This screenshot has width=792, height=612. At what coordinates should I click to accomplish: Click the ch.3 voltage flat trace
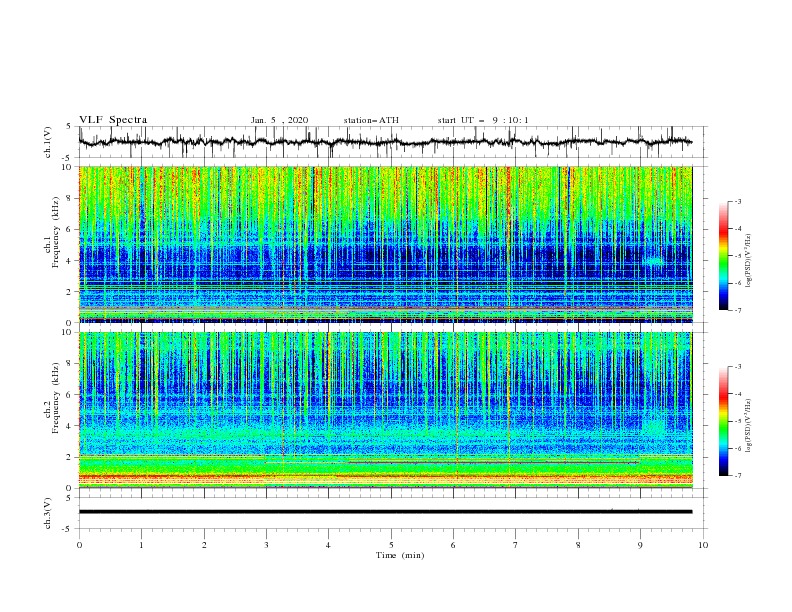[385, 512]
